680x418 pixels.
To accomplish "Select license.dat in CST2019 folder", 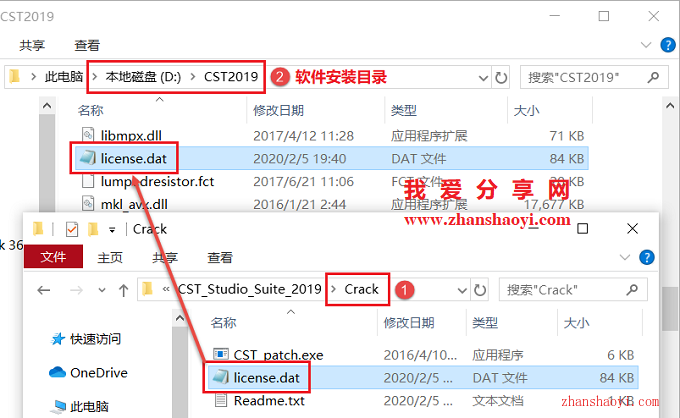I will (332, 158).
